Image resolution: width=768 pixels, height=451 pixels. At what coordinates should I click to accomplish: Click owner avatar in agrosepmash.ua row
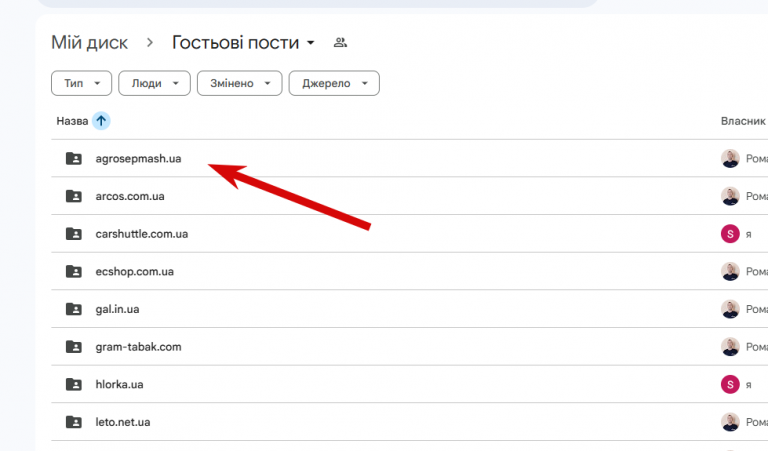pos(730,159)
